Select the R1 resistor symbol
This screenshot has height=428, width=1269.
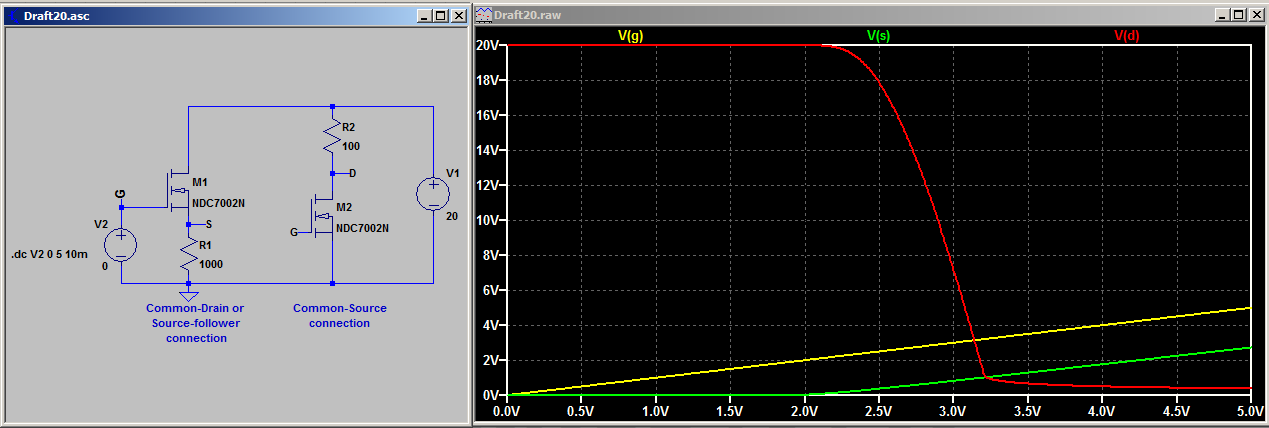188,254
